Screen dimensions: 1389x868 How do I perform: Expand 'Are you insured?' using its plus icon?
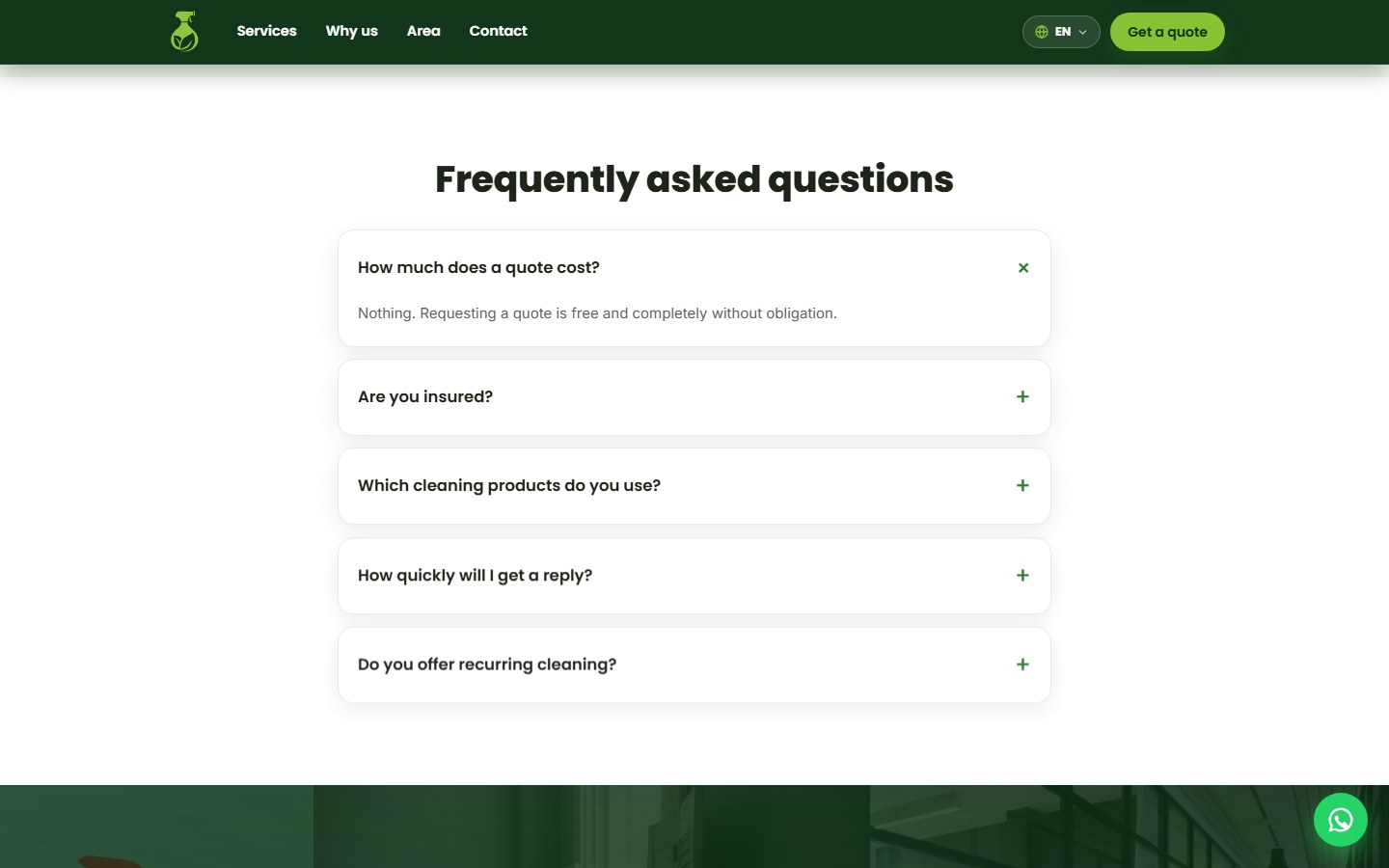[x=1022, y=396]
